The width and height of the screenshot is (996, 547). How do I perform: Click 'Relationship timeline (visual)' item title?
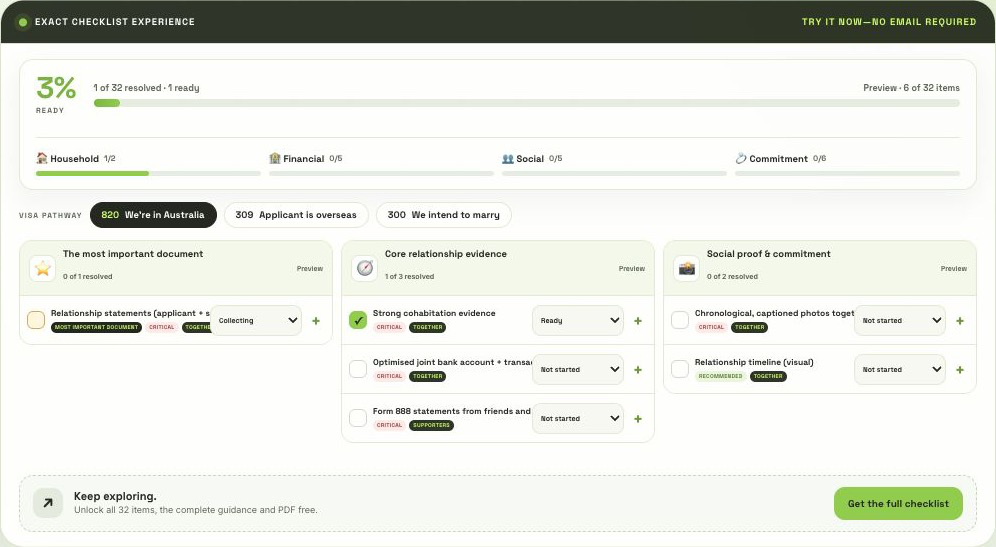coord(754,362)
